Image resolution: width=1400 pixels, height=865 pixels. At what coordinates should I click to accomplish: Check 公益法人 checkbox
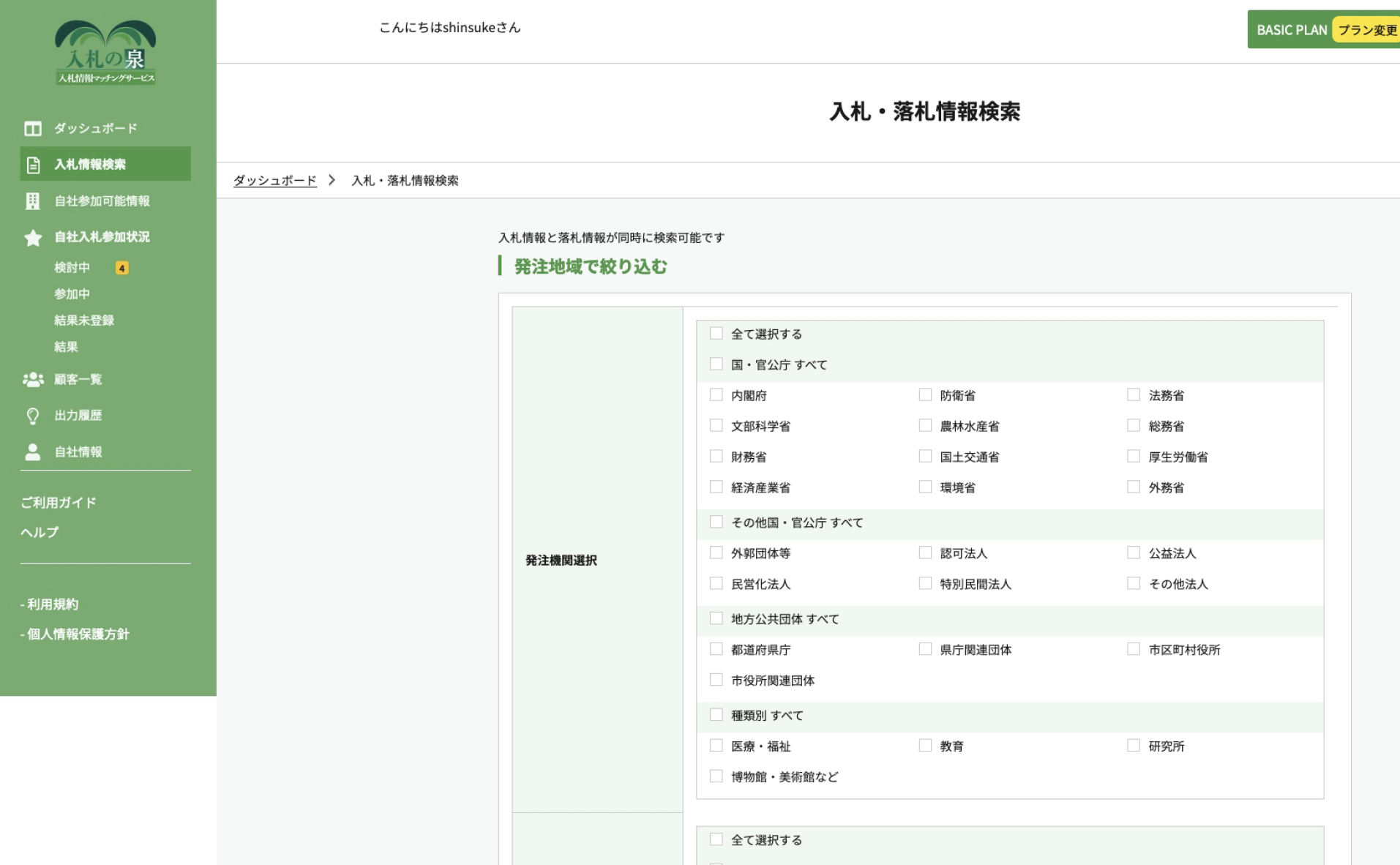[1134, 553]
